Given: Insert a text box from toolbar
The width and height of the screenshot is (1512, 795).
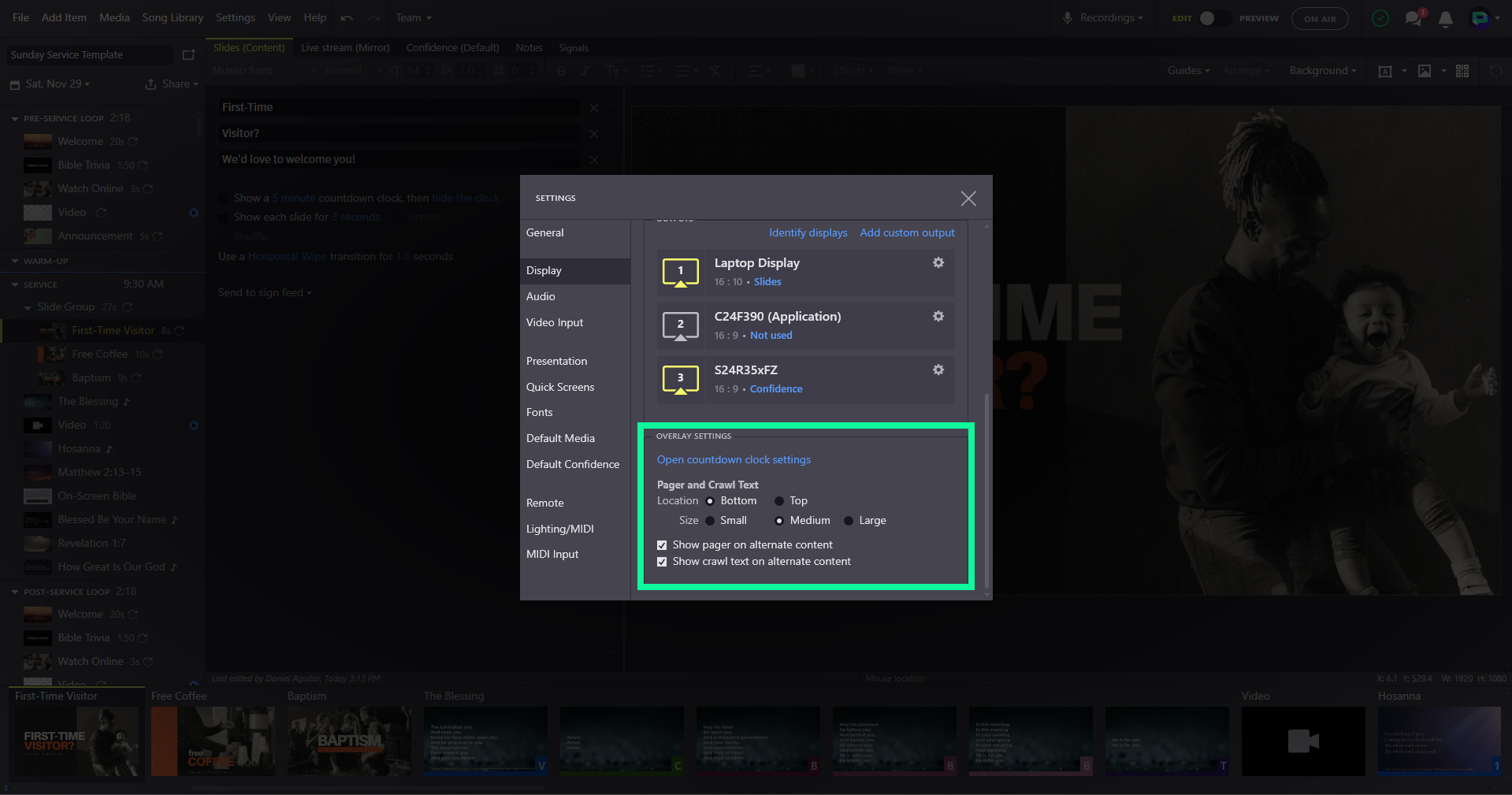Looking at the screenshot, I should coord(1385,71).
